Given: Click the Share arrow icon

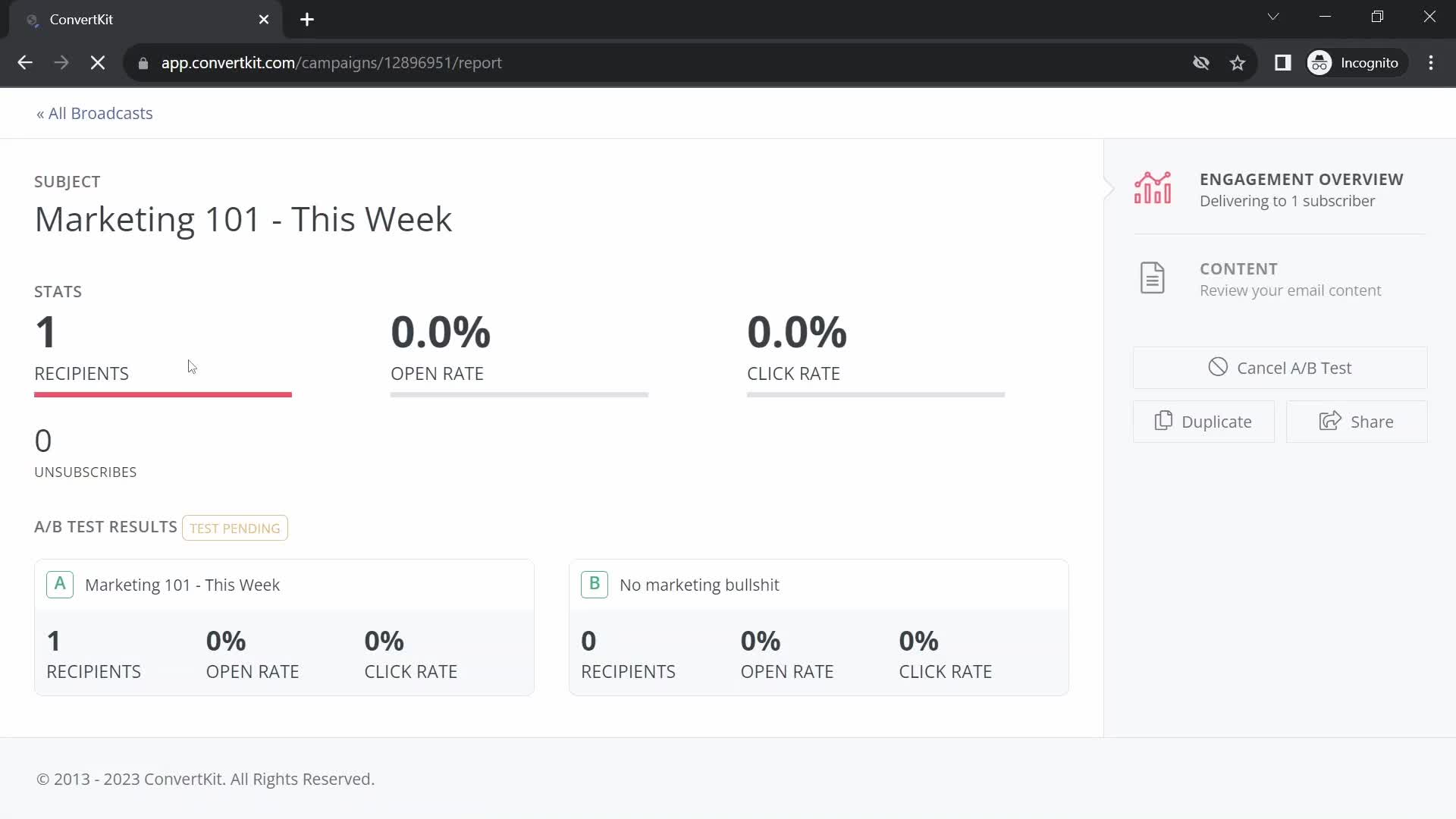Looking at the screenshot, I should (1329, 421).
